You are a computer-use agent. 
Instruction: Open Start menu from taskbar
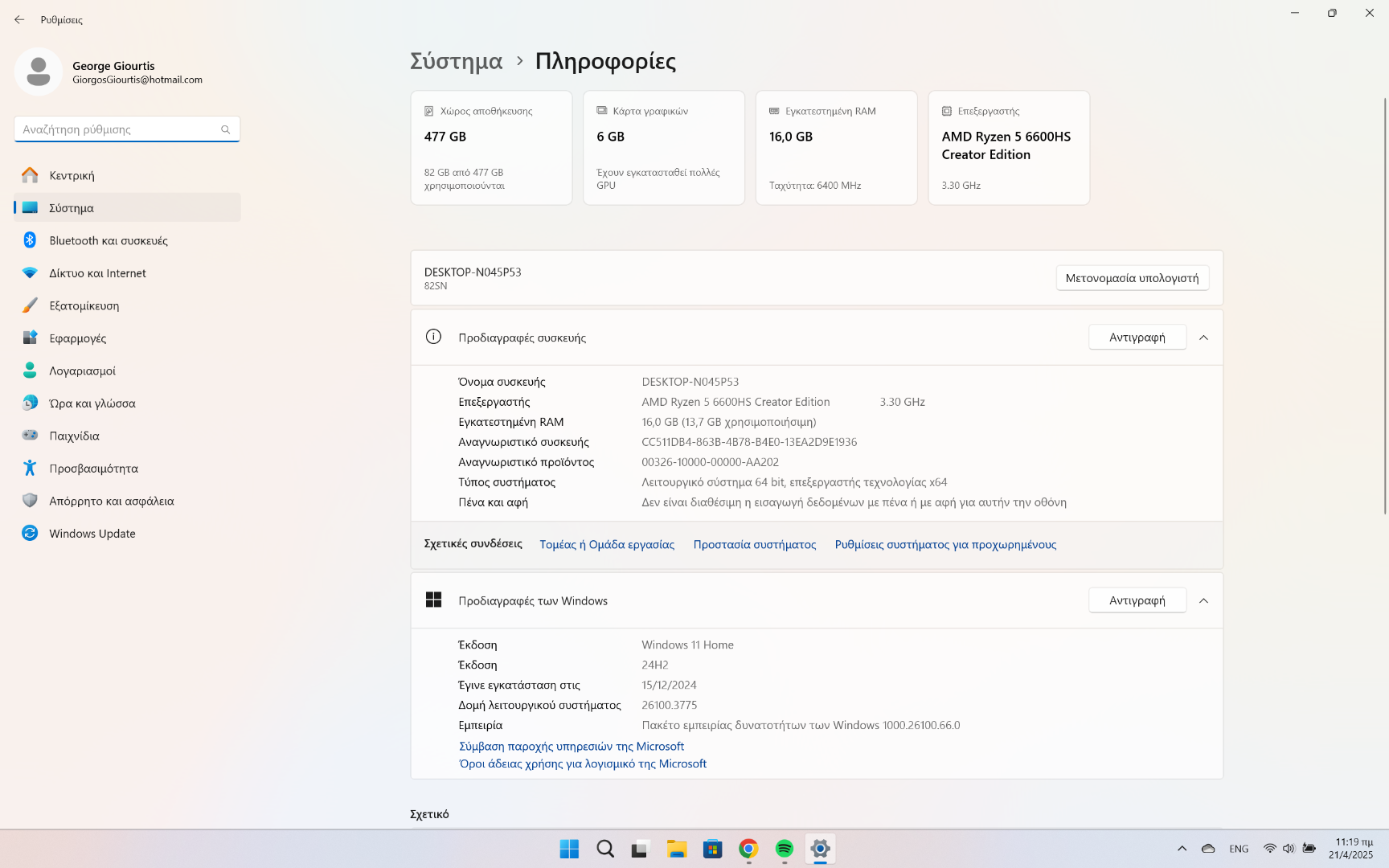569,849
